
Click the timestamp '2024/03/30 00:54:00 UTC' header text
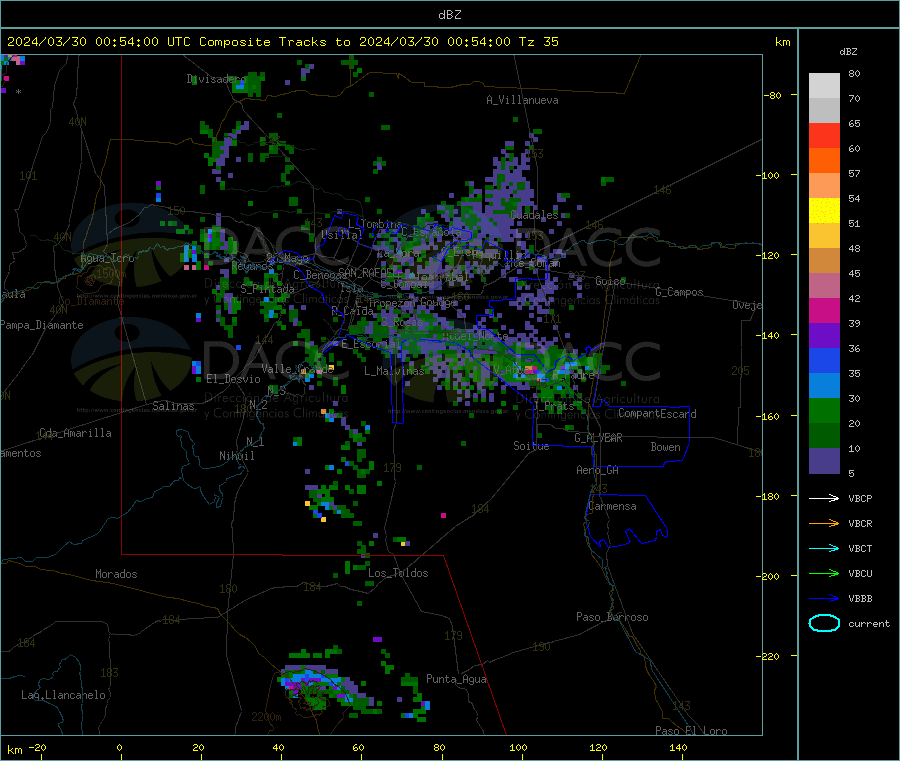point(99,42)
